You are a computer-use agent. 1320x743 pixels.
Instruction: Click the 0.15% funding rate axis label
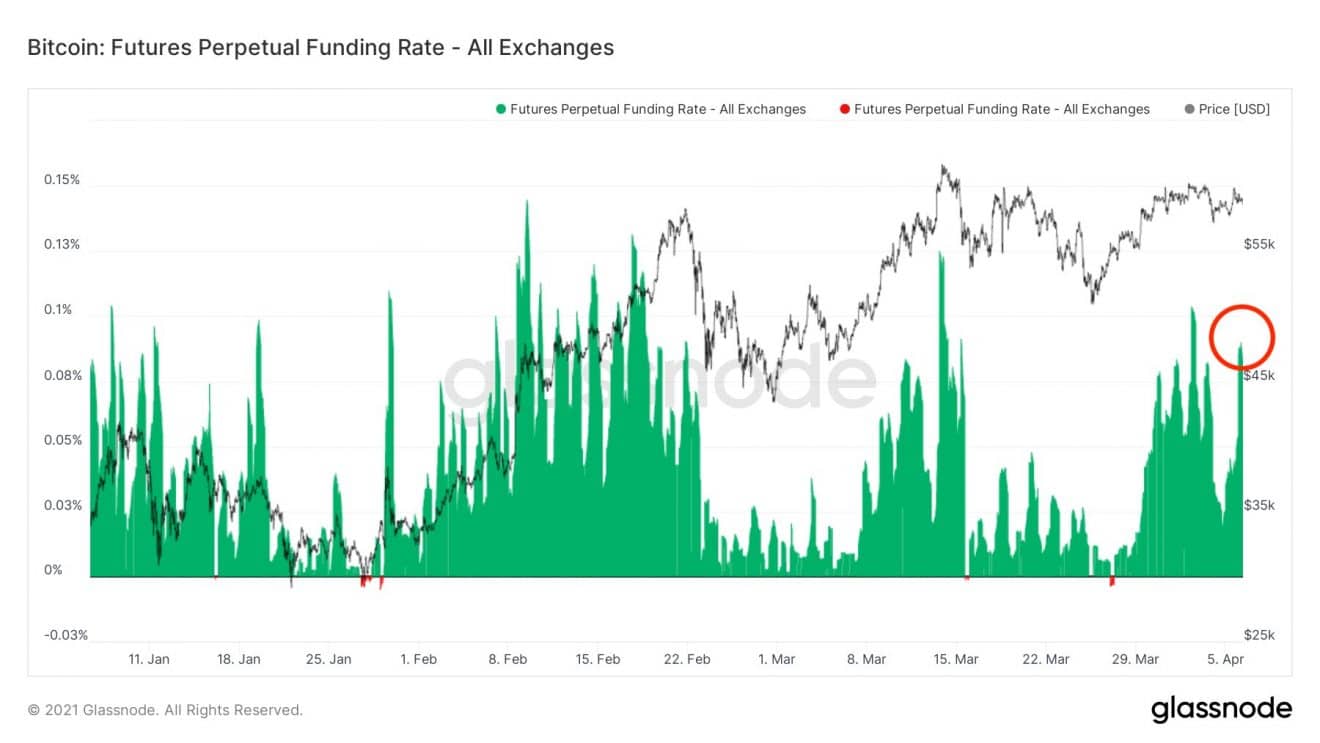61,180
